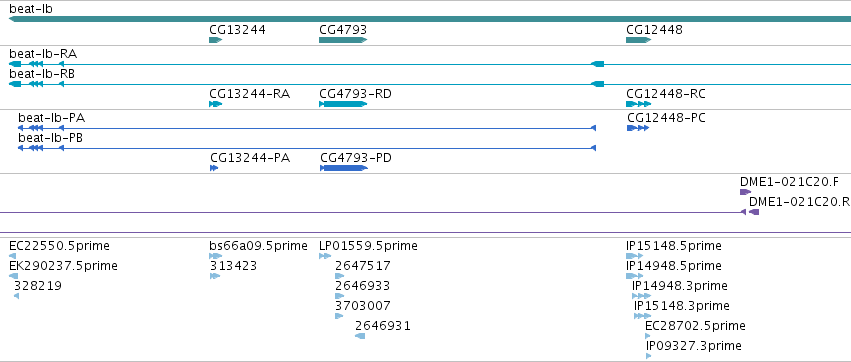This screenshot has height=362, width=851.
Task: Click the beat-Ib-RA transcript label
Action: (x=43, y=54)
